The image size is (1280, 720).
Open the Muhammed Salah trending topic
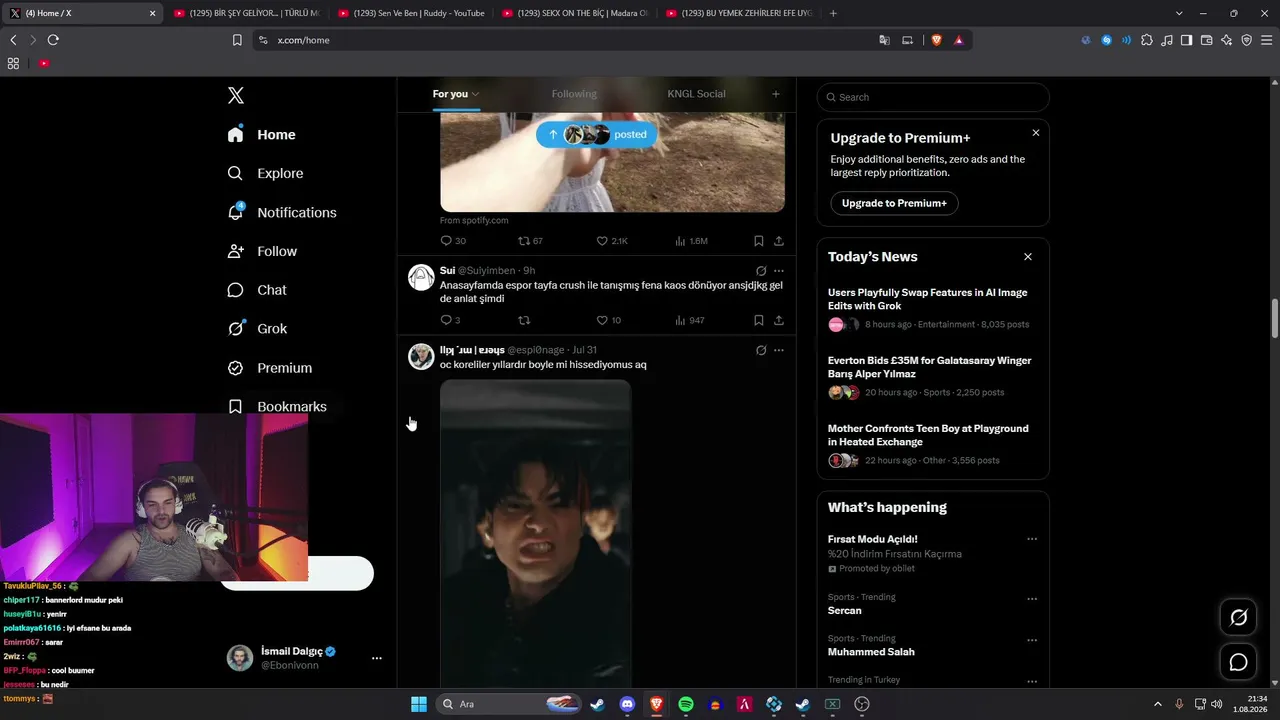pos(871,652)
